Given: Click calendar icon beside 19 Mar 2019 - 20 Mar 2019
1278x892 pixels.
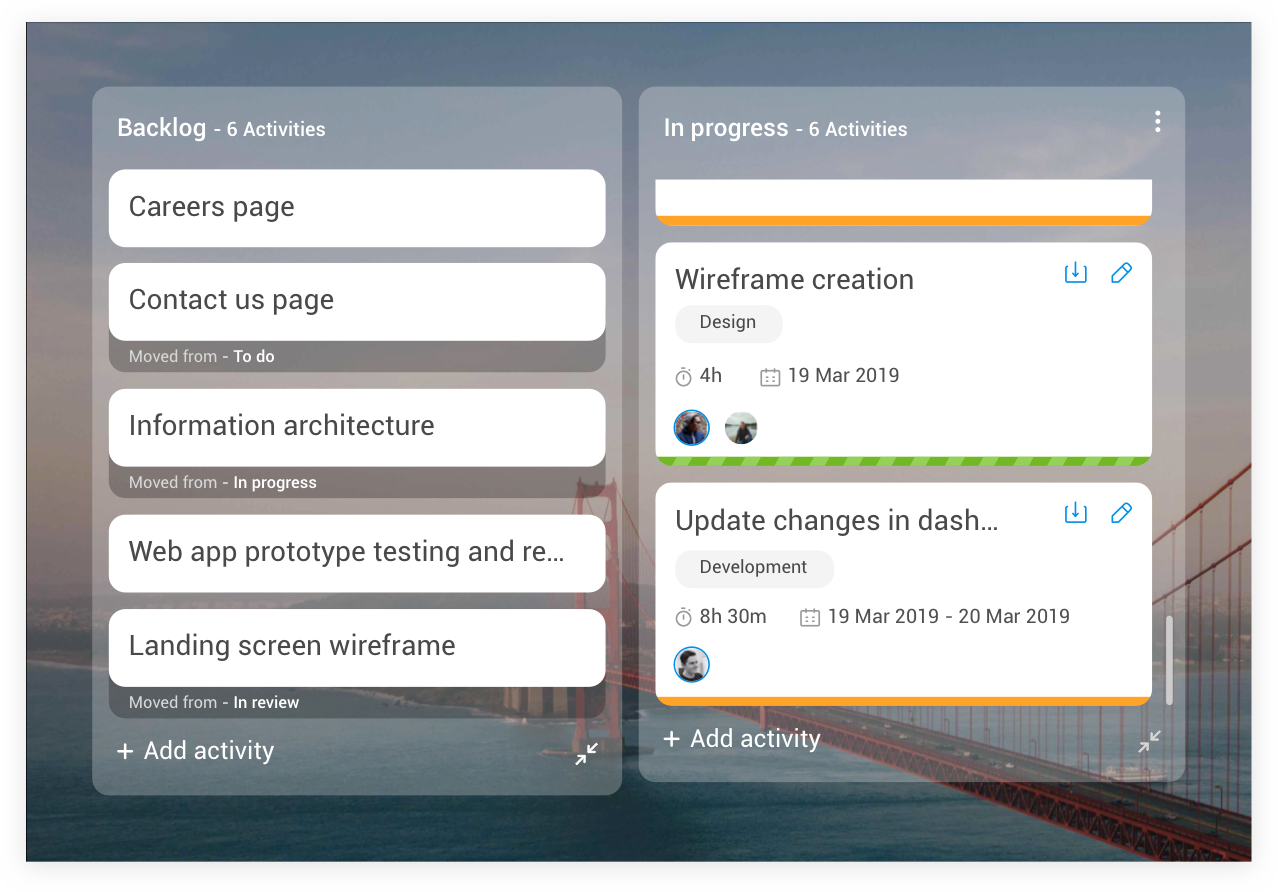Looking at the screenshot, I should (810, 617).
